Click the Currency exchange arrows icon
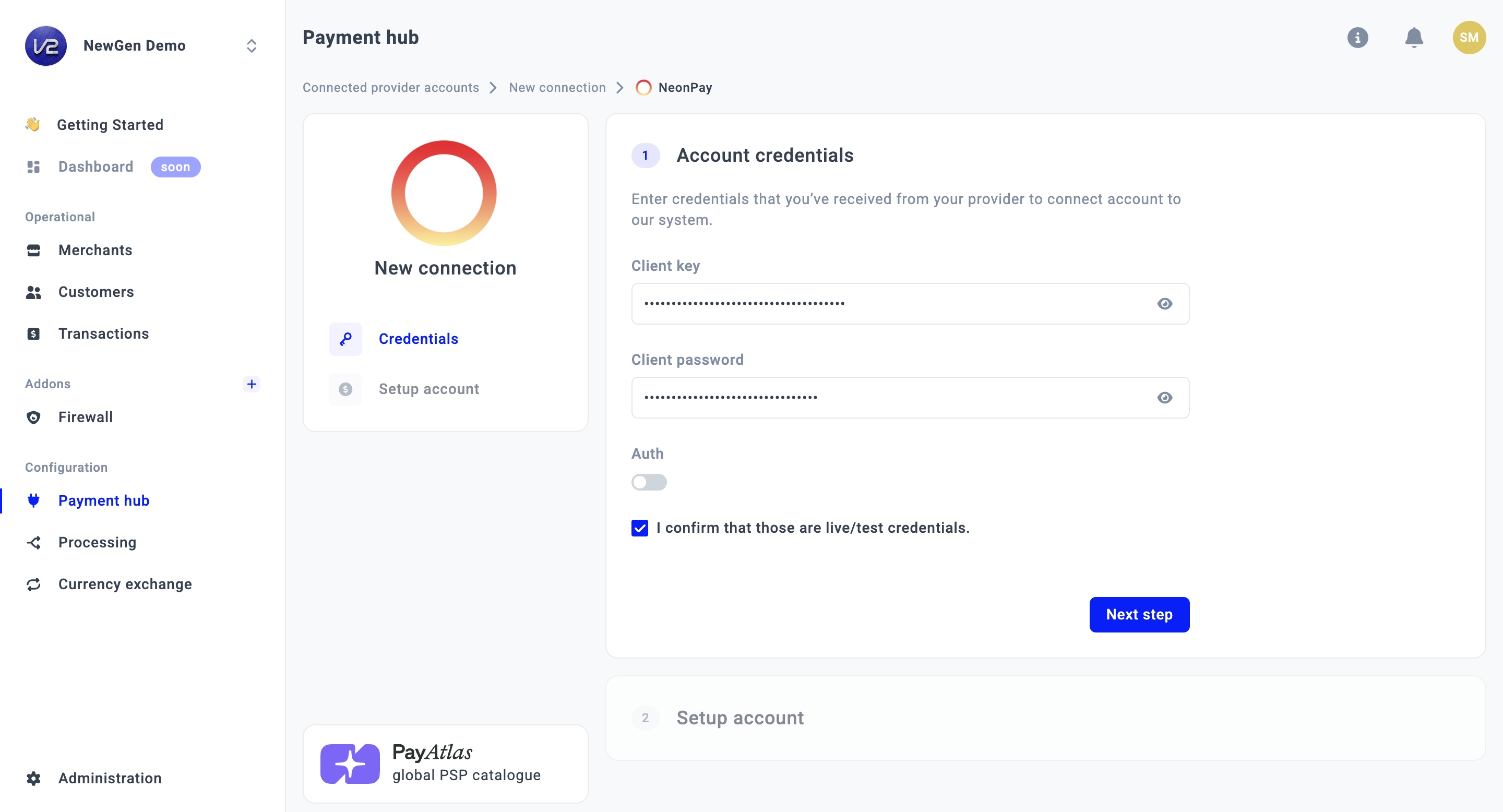1503x812 pixels. (34, 584)
